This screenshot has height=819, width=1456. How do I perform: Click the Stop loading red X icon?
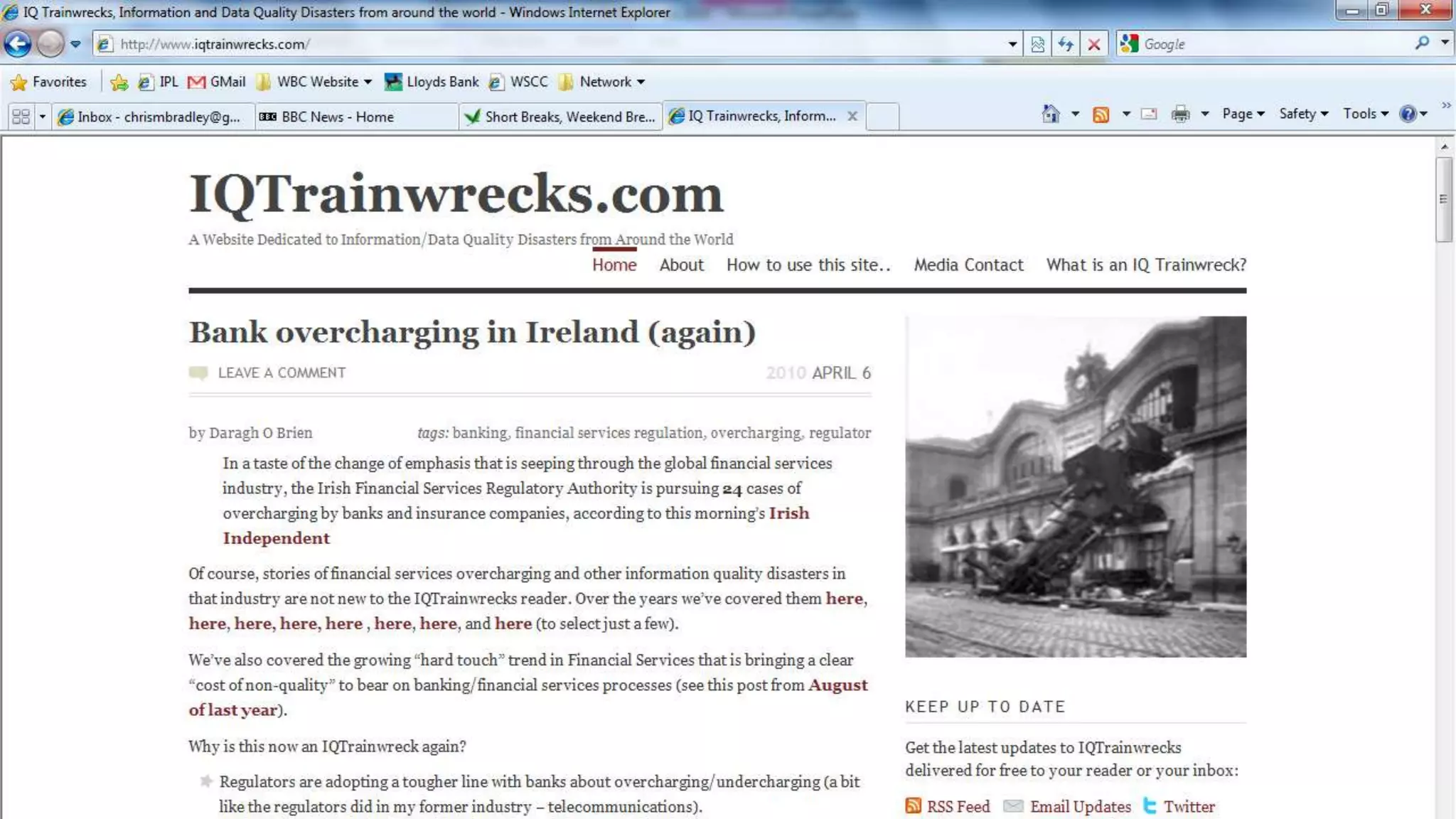point(1094,44)
